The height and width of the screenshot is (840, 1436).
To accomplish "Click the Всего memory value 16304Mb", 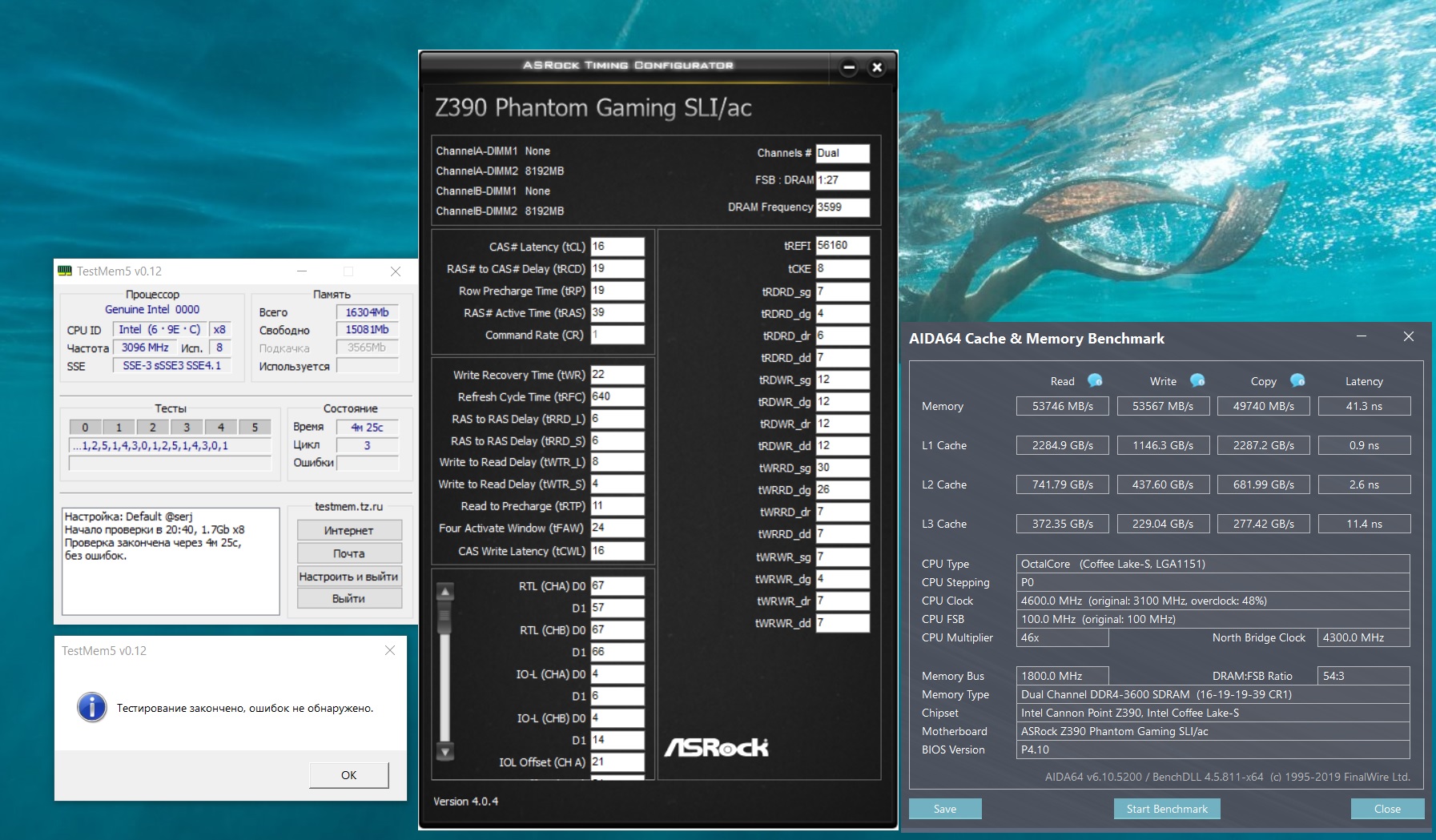I will (367, 312).
